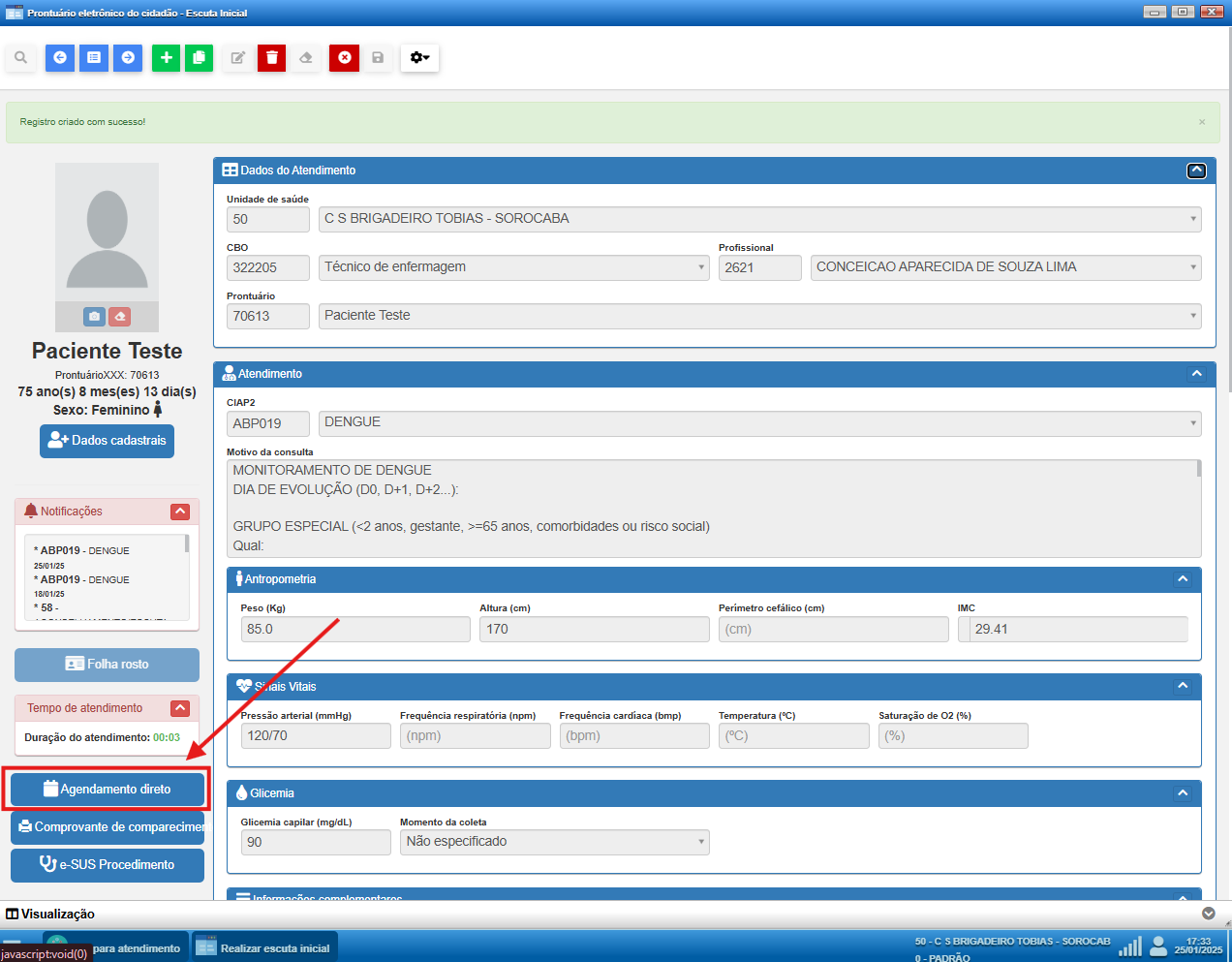Collapse the Sinais Vitais section

point(1183,686)
